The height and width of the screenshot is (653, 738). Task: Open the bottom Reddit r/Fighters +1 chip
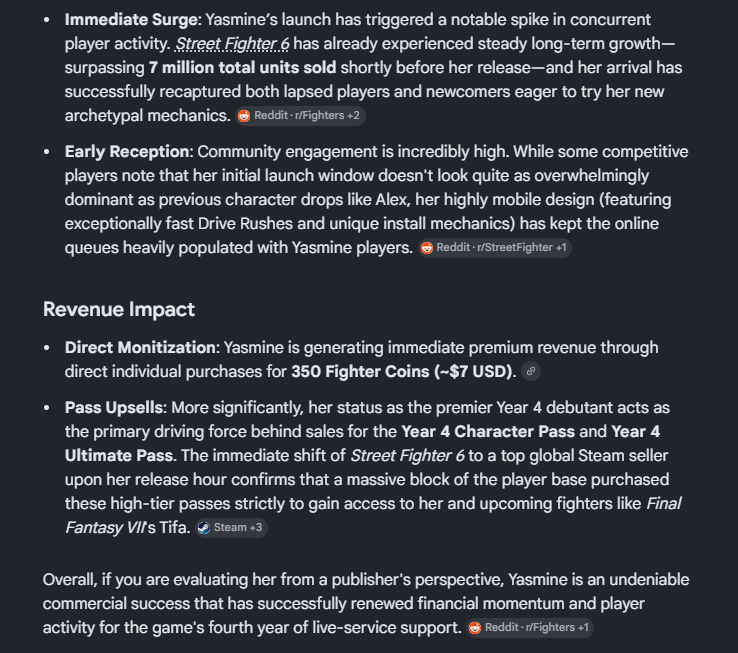pyautogui.click(x=530, y=628)
